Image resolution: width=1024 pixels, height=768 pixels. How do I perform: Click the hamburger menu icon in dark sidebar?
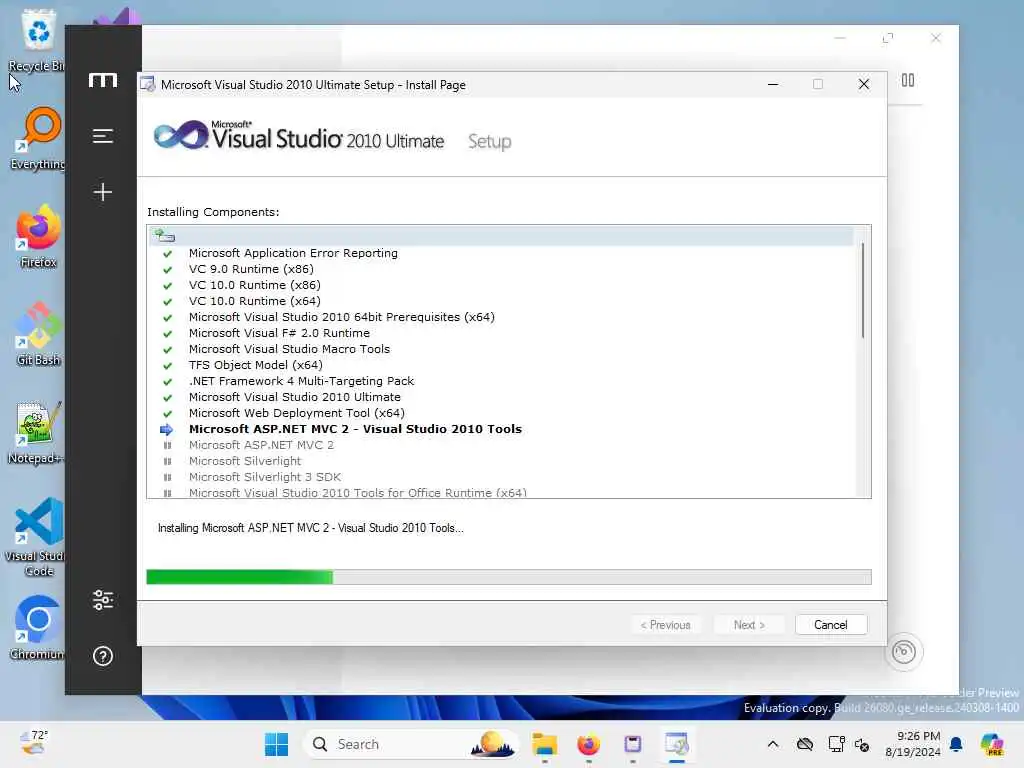[x=103, y=136]
